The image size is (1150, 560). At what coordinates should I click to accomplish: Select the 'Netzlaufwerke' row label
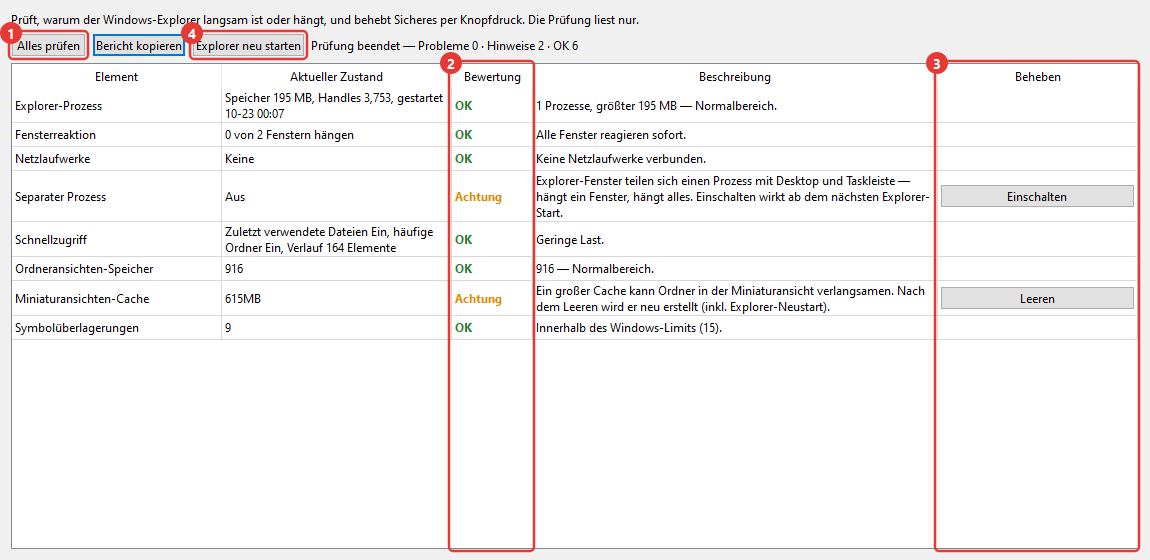52,159
